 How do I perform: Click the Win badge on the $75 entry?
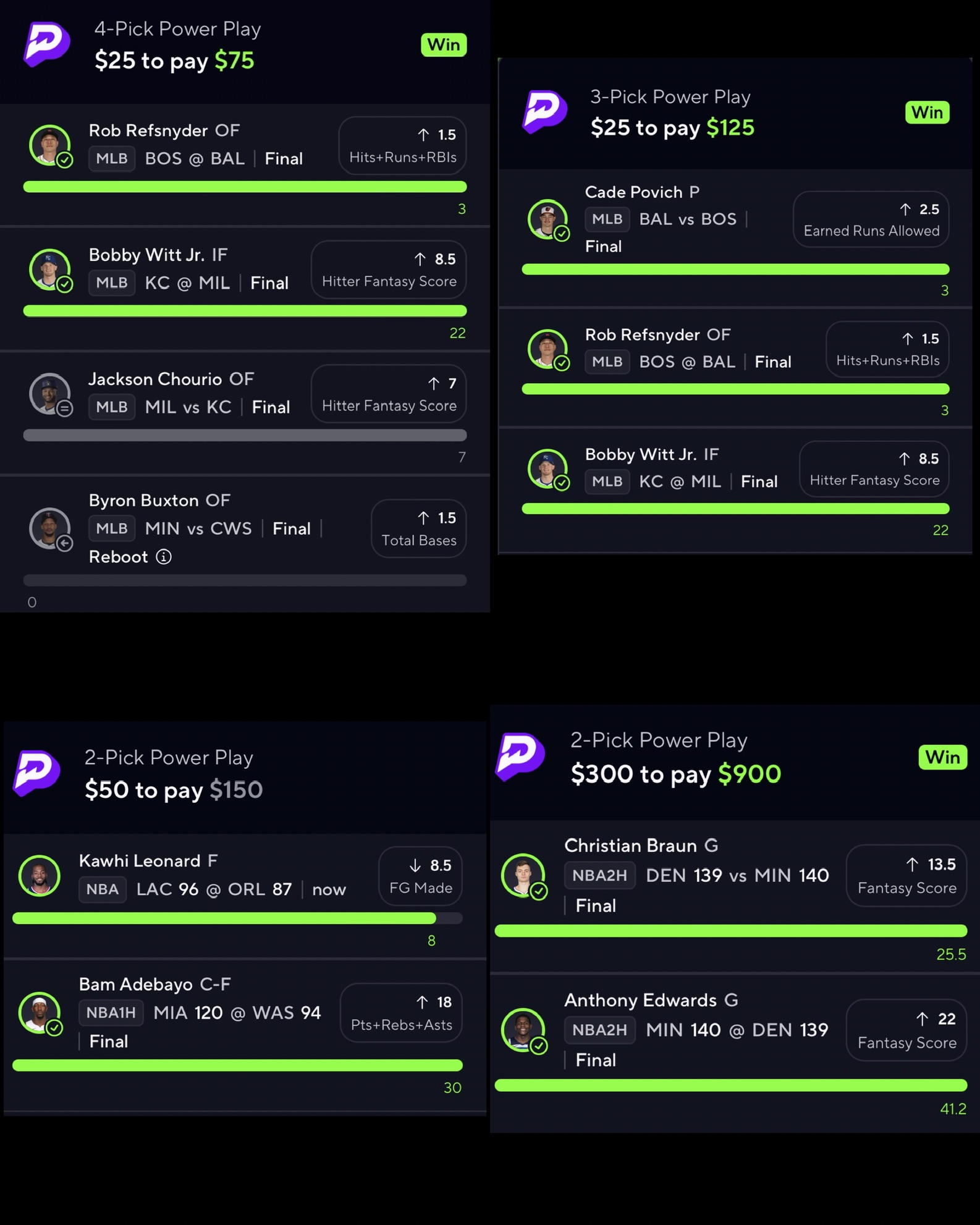[443, 45]
